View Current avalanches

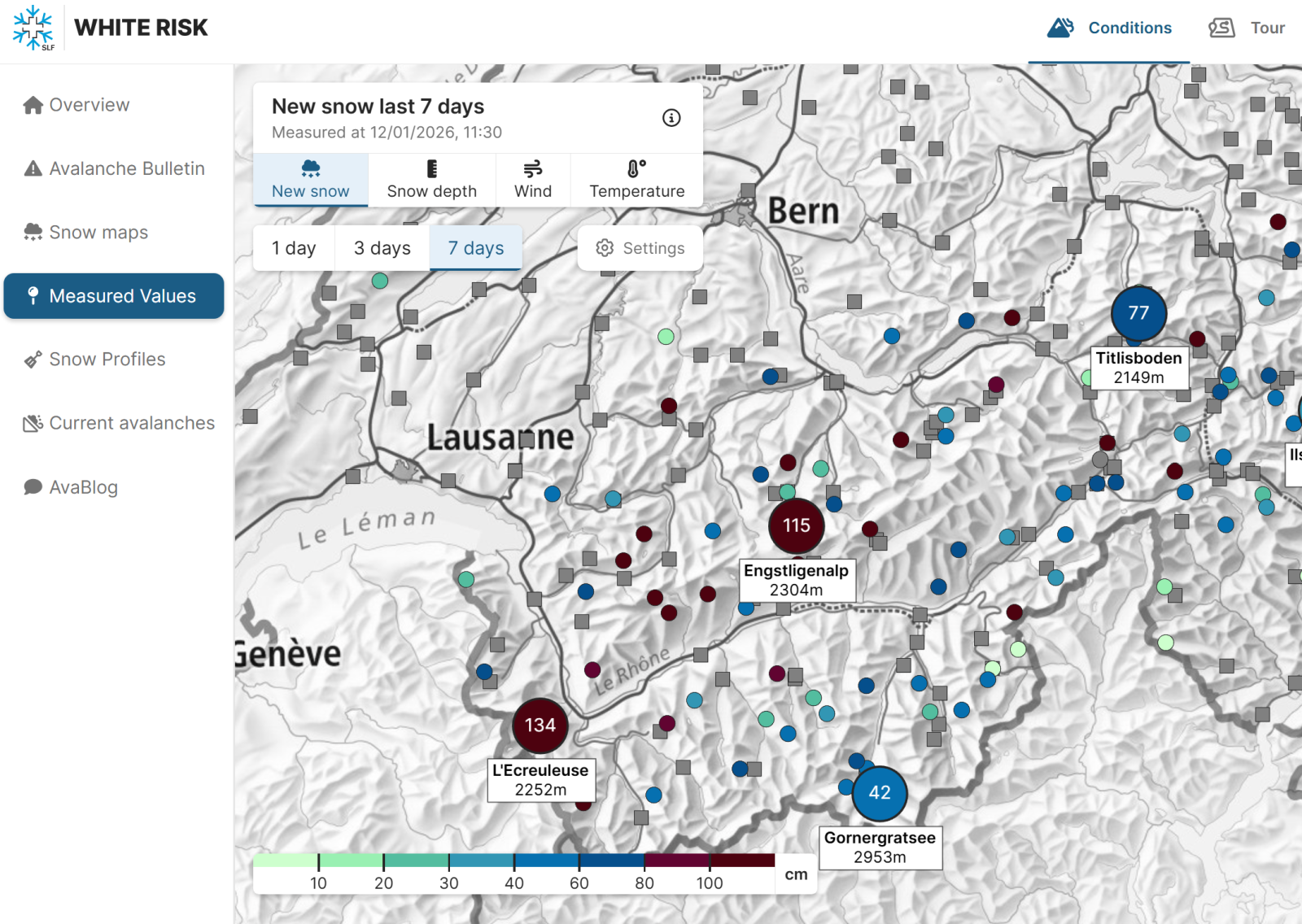(x=131, y=423)
